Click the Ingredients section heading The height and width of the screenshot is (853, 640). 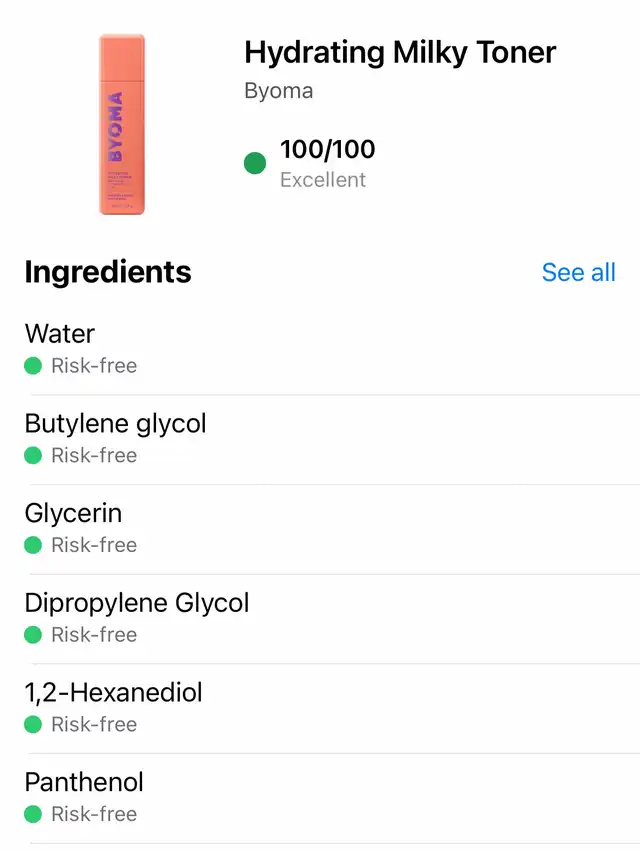pos(108,272)
